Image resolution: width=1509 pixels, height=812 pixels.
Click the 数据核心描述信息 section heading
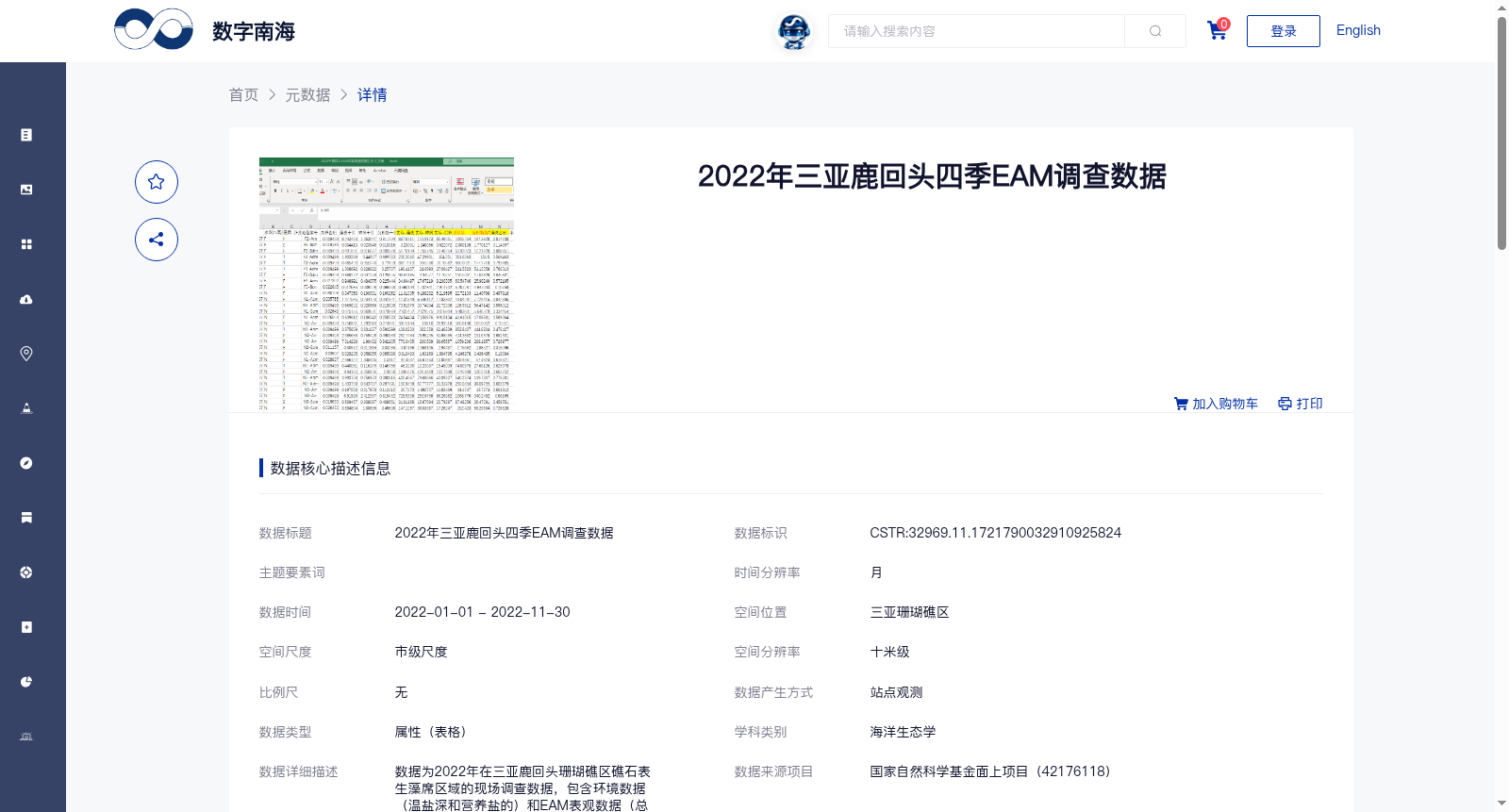coord(330,468)
